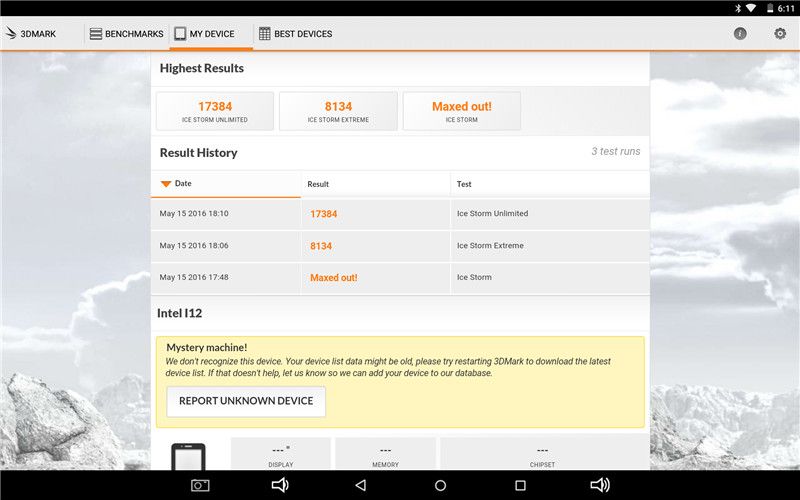This screenshot has width=800, height=500.
Task: Click the 3 test runs label
Action: (x=616, y=151)
